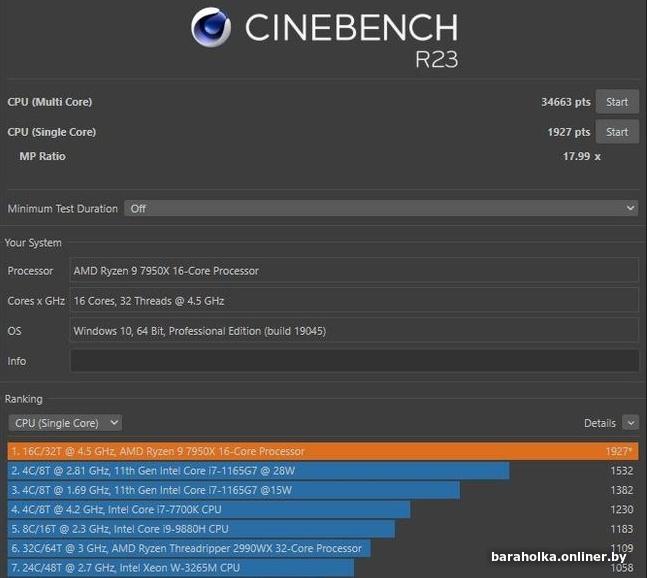Select ranking row 1 AMD Ryzen 9 7950X
The height and width of the screenshot is (578, 647).
323,451
